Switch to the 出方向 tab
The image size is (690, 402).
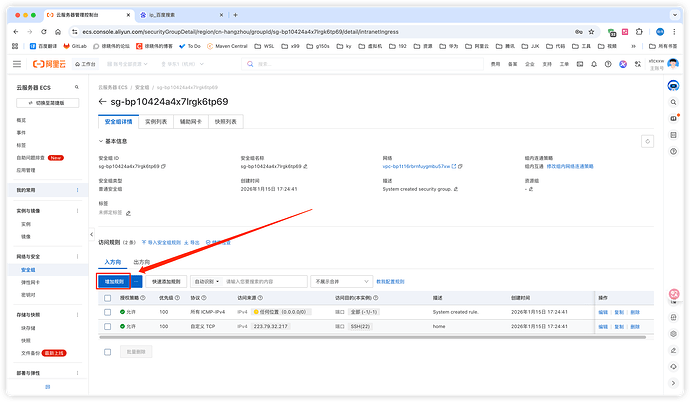pos(142,262)
